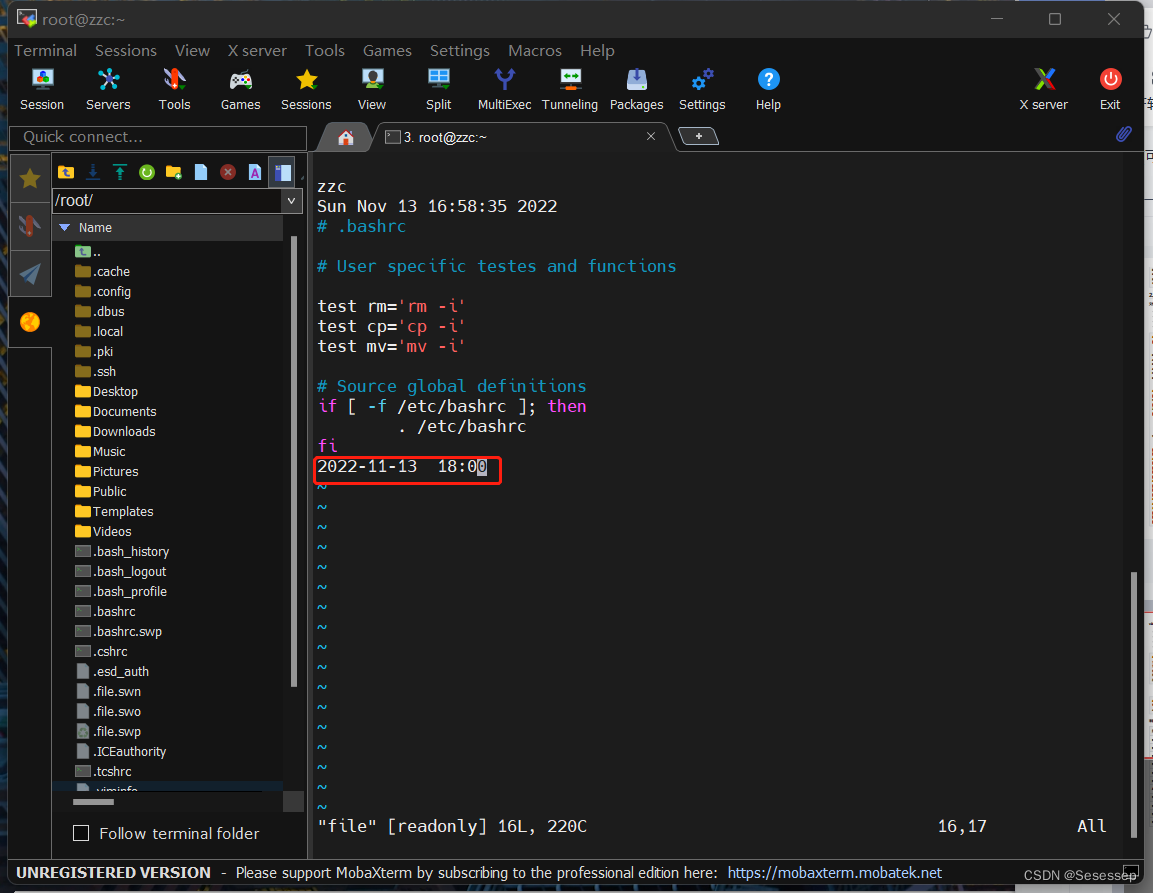
Task: Click the Help question mark icon
Action: (x=768, y=88)
